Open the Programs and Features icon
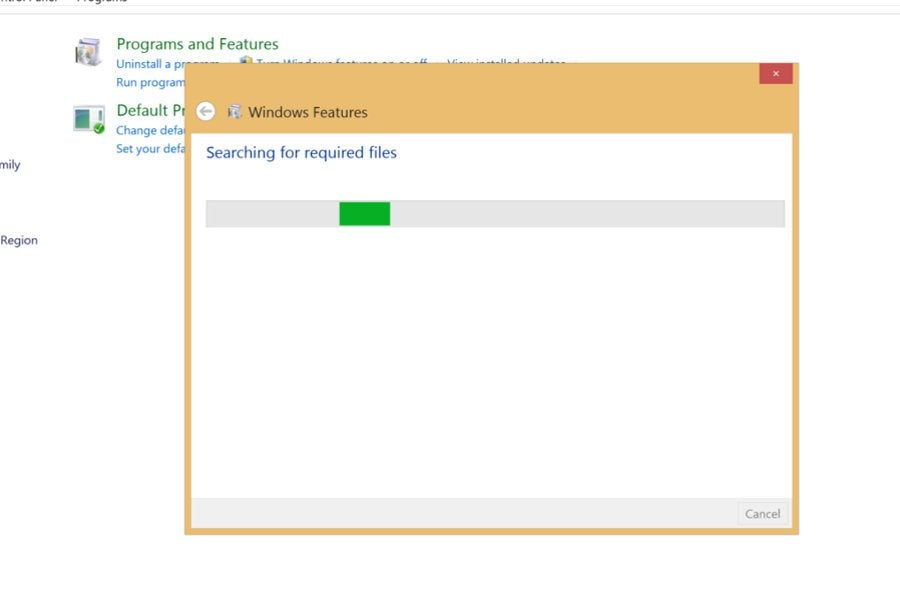 pos(88,52)
